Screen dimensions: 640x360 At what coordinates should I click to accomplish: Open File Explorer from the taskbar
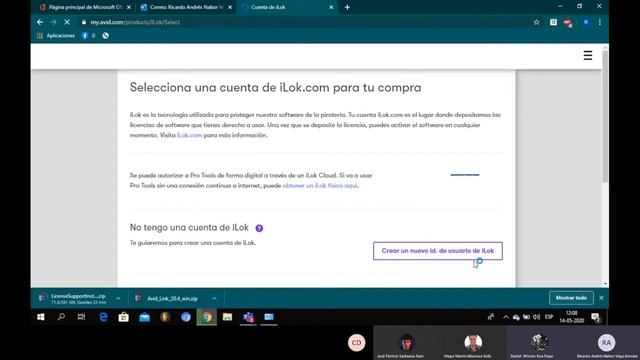point(227,317)
